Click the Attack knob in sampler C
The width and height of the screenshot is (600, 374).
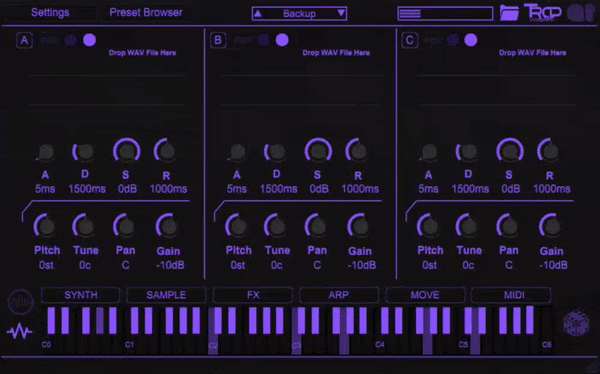pyautogui.click(x=429, y=152)
